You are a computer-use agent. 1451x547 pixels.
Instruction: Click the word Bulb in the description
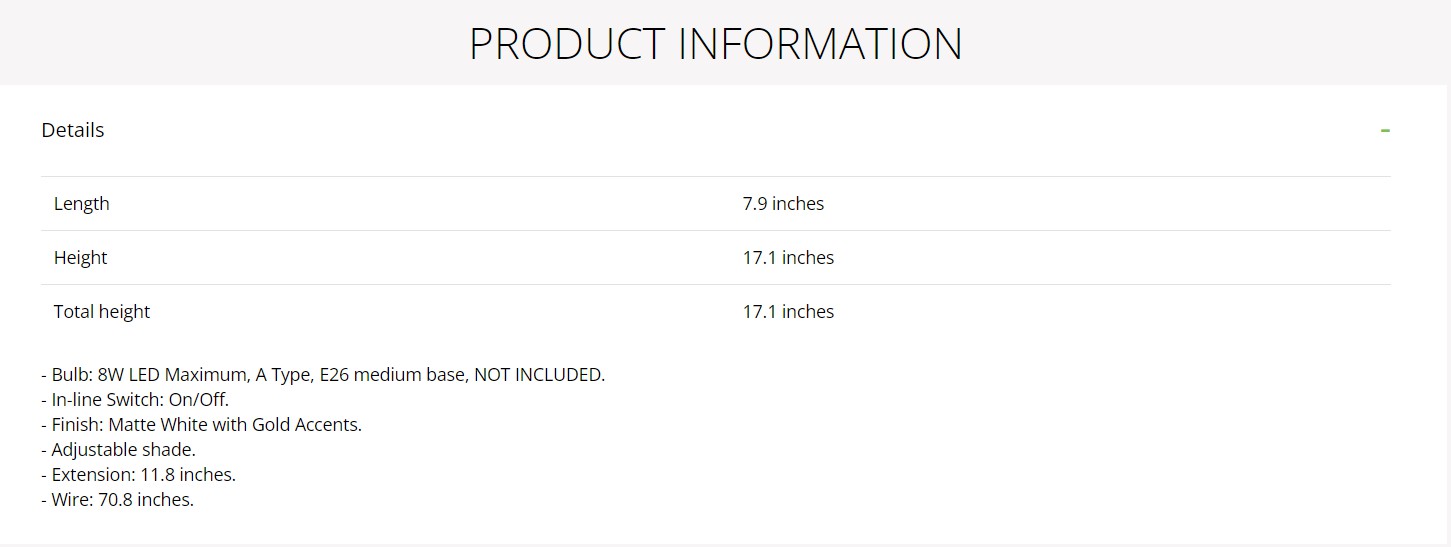[71, 375]
